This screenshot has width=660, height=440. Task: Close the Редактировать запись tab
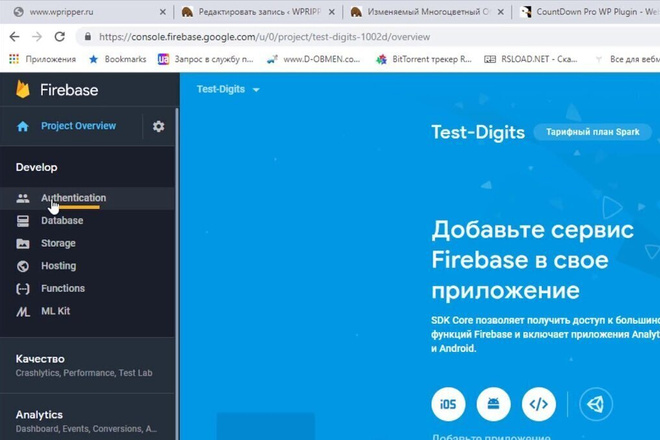332,12
